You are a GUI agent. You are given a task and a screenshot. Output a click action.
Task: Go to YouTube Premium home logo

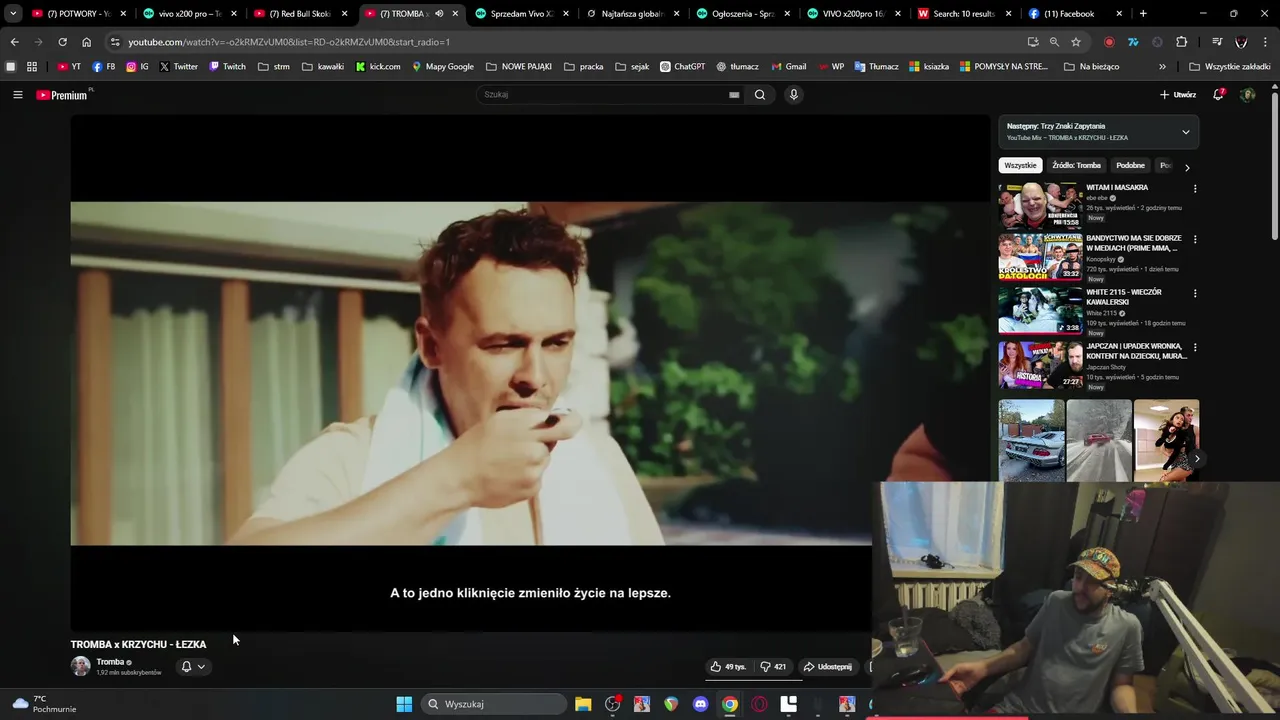point(64,95)
